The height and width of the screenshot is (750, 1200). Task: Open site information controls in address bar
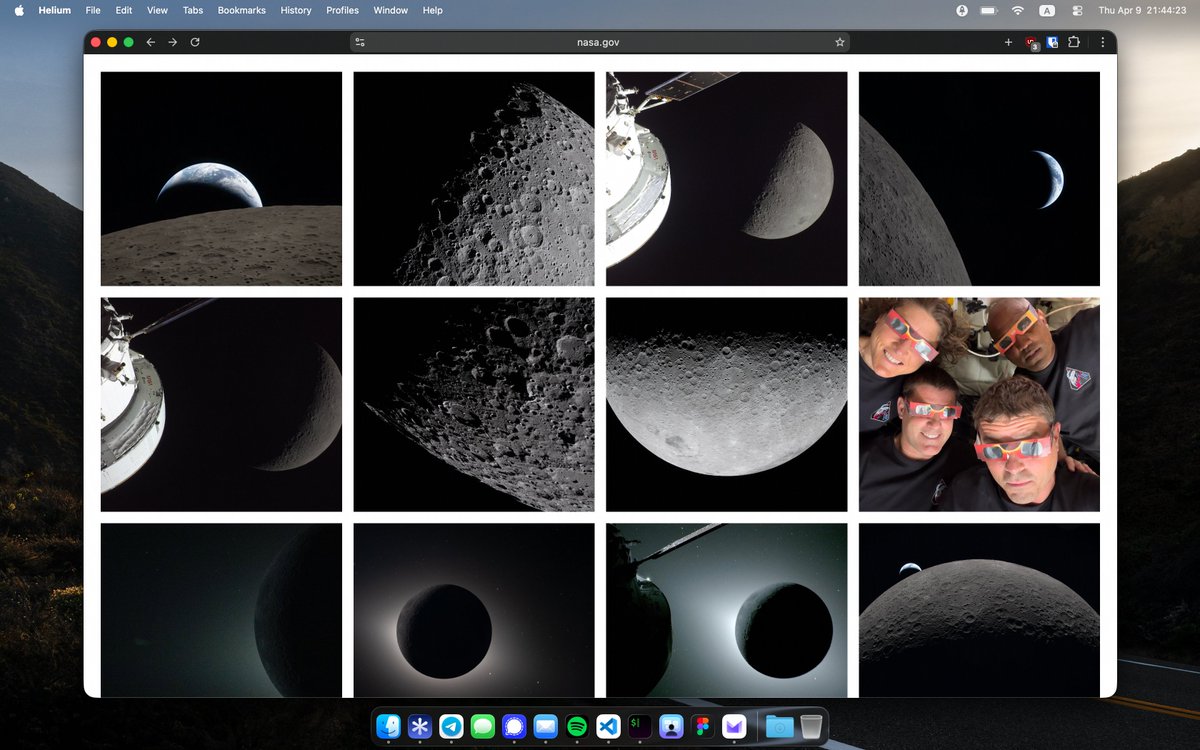(x=360, y=42)
